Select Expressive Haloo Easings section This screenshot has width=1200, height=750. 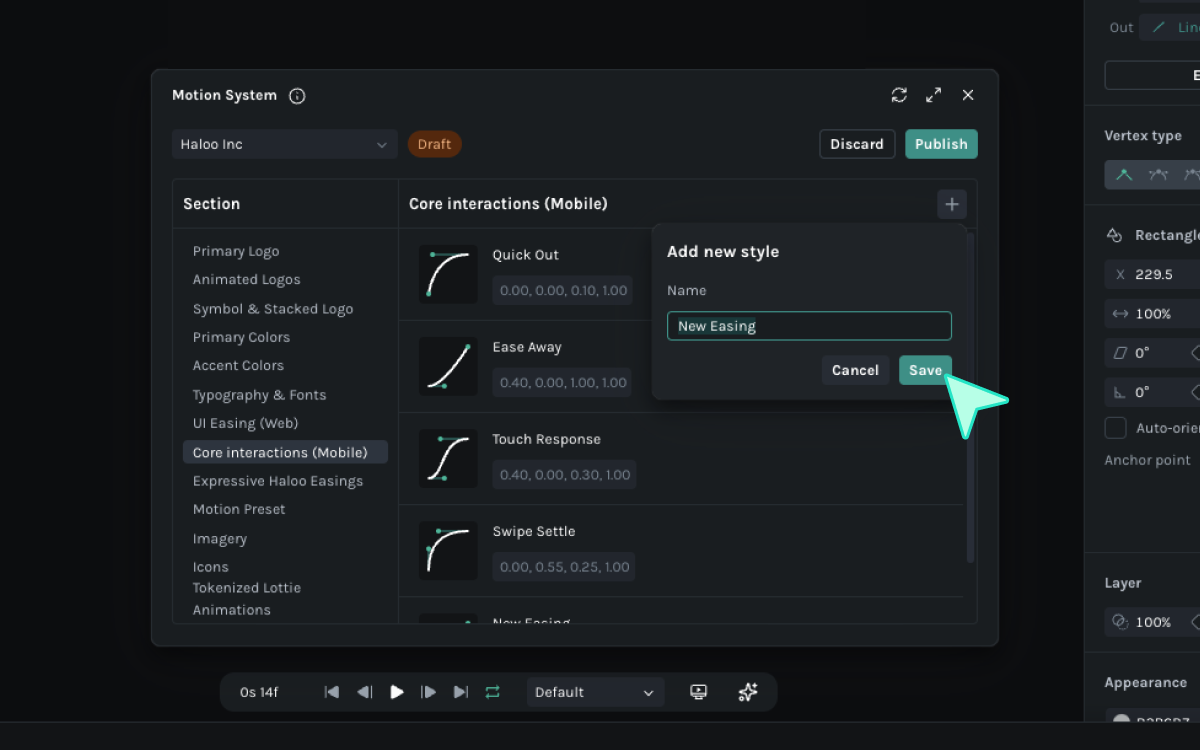click(278, 481)
